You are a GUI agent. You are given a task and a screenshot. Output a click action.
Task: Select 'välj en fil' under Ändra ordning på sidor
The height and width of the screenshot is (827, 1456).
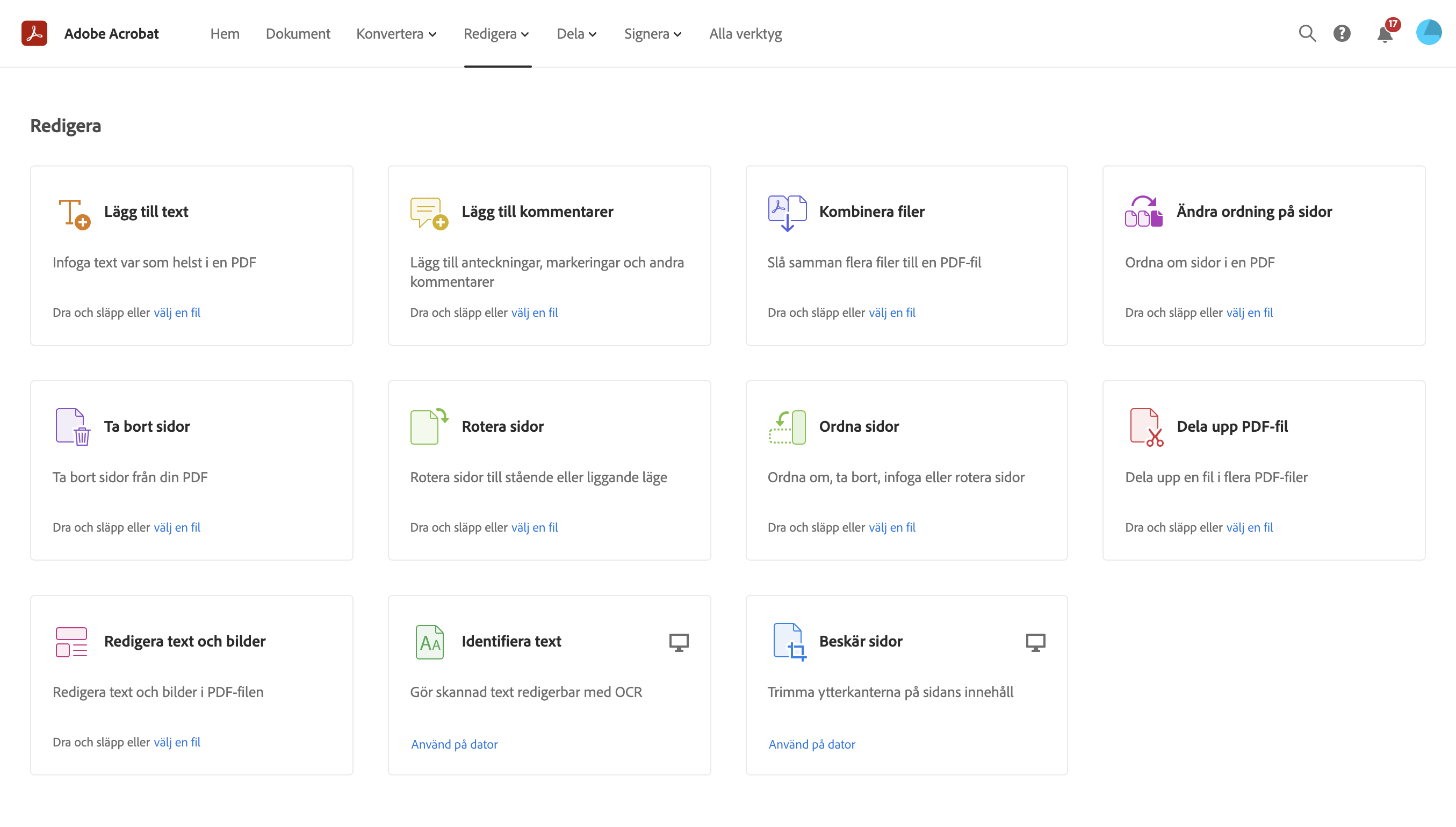(x=1249, y=313)
